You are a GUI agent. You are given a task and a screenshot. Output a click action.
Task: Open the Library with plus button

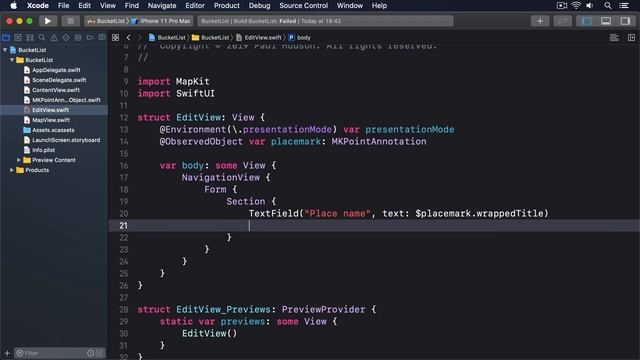(x=540, y=21)
